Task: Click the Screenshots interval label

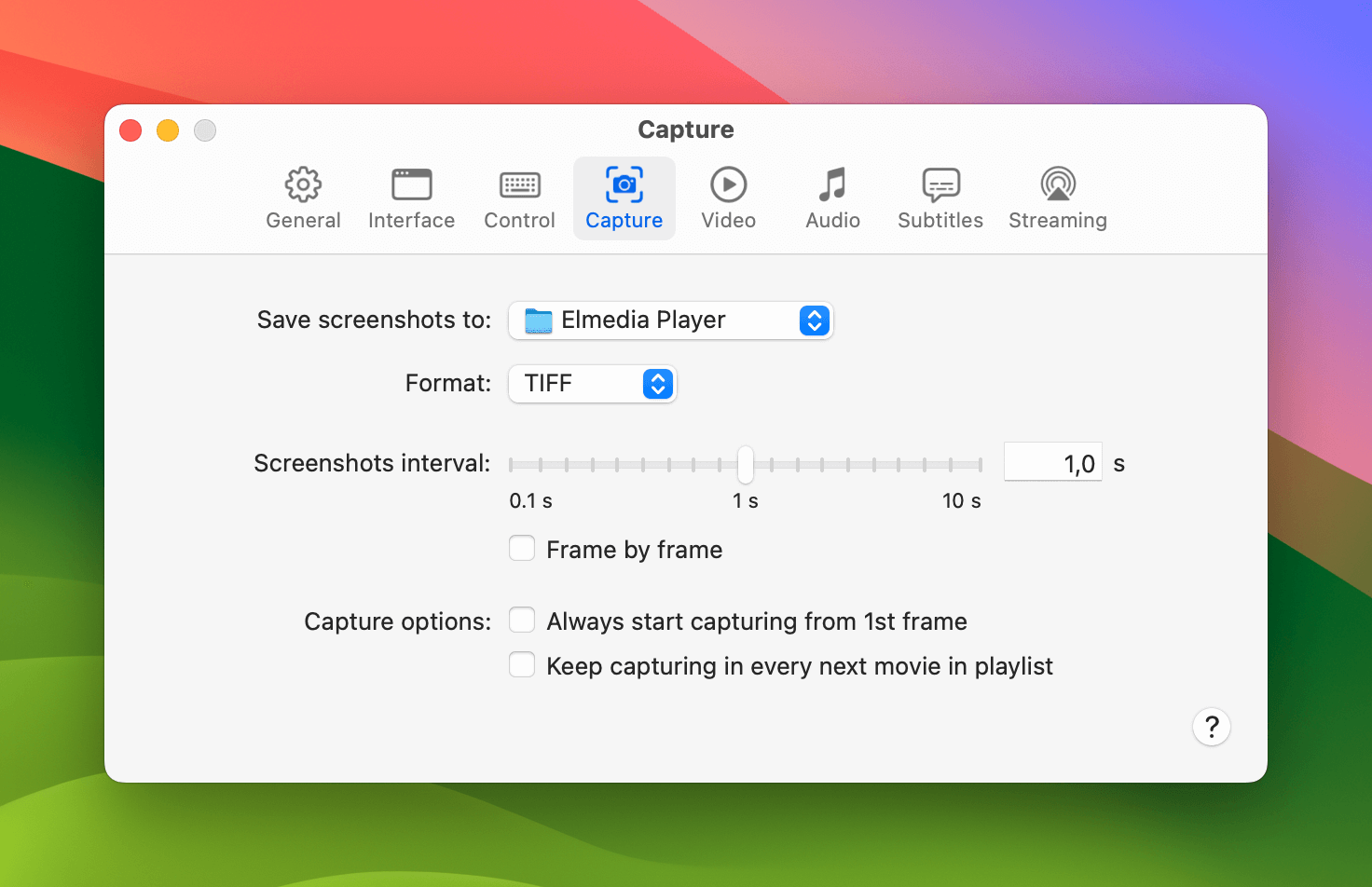Action: click(x=372, y=463)
